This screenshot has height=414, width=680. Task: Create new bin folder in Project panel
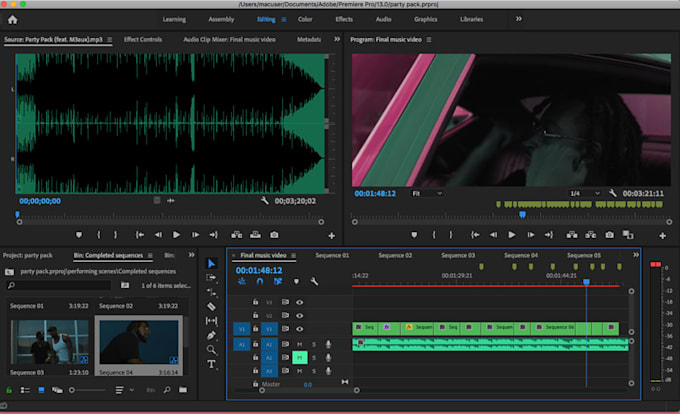183,390
